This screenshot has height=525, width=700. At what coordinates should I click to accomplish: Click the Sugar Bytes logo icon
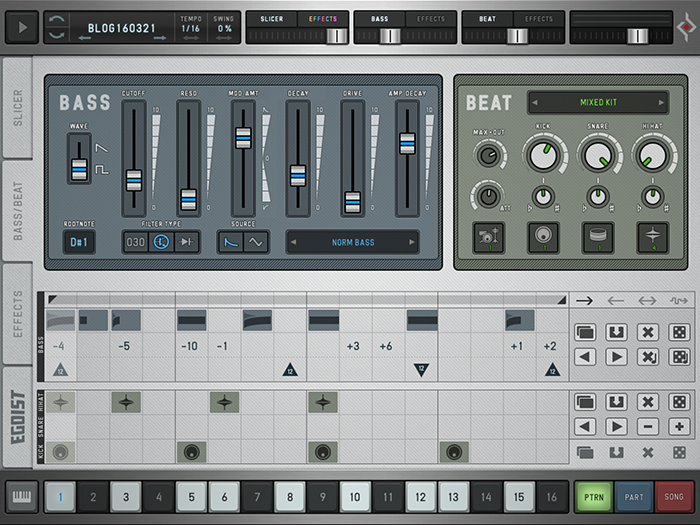[x=687, y=28]
